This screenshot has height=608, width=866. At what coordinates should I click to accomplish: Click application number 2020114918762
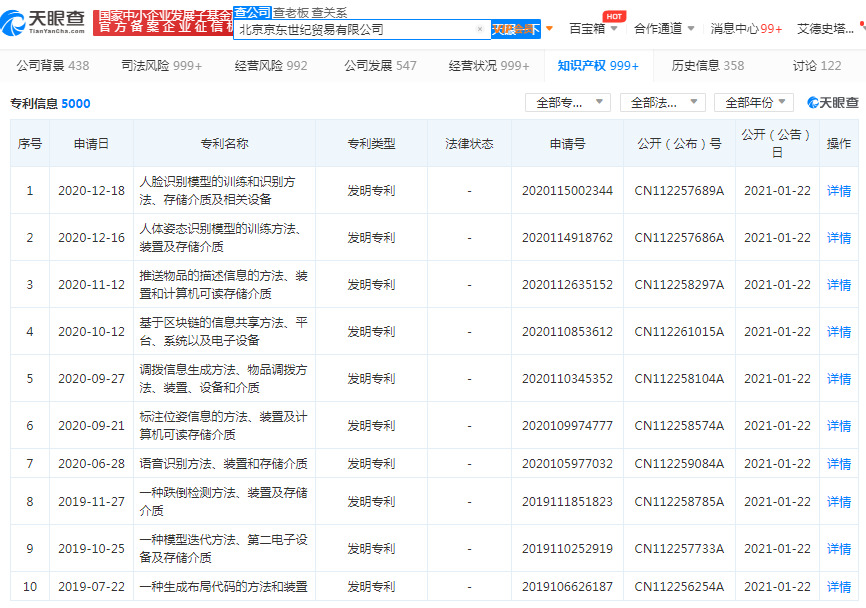[x=567, y=237]
